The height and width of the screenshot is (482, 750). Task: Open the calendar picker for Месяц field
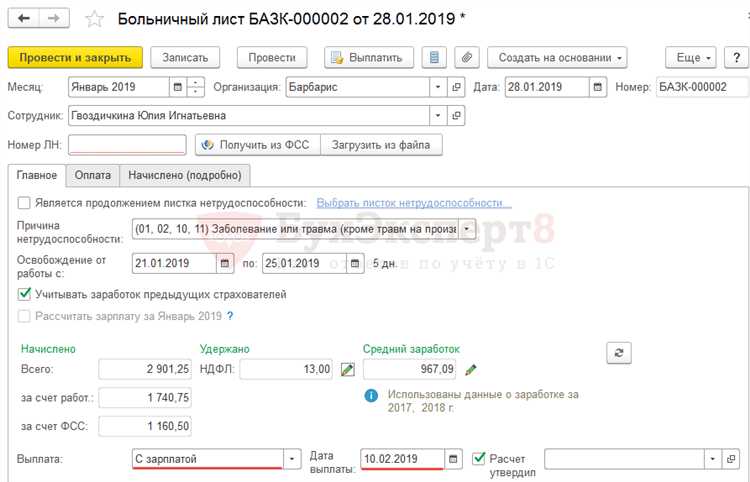point(177,88)
